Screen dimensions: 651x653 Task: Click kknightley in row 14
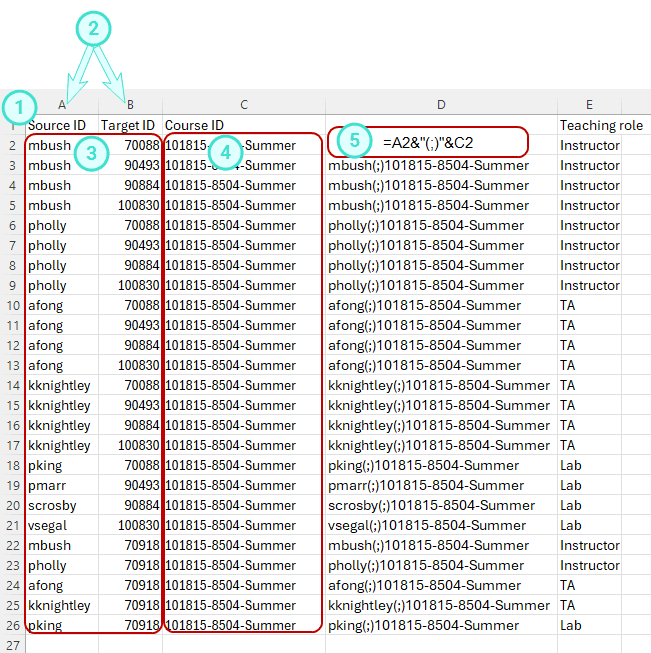point(62,385)
